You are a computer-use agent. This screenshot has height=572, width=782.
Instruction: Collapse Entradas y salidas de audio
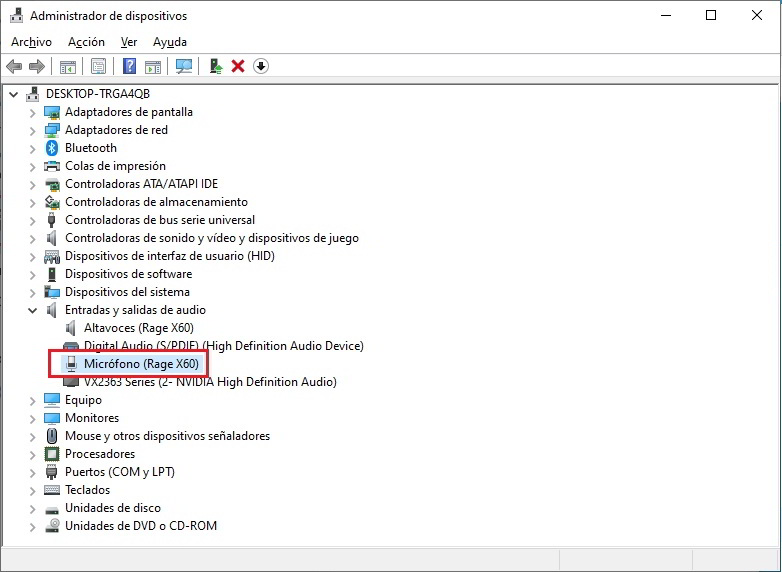point(32,310)
